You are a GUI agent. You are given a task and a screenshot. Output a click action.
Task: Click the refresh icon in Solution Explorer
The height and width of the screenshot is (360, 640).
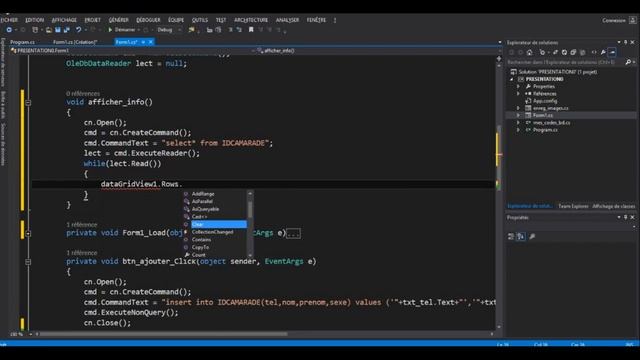pos(564,52)
